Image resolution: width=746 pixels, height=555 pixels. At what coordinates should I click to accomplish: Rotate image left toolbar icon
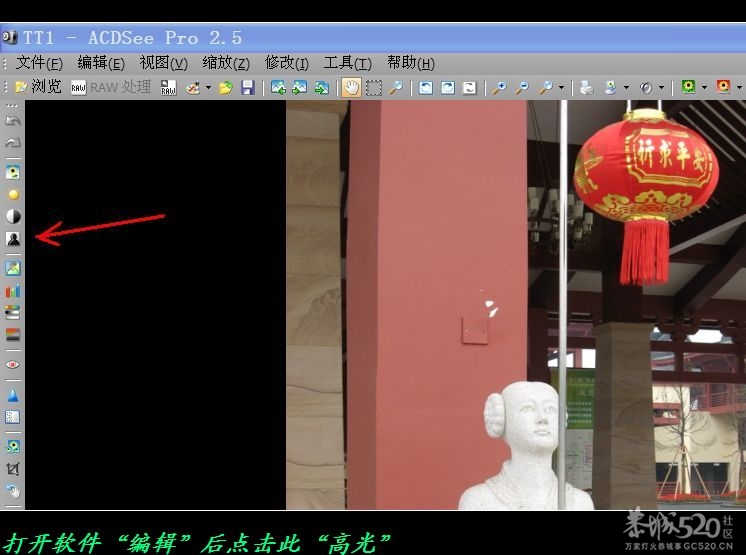425,88
